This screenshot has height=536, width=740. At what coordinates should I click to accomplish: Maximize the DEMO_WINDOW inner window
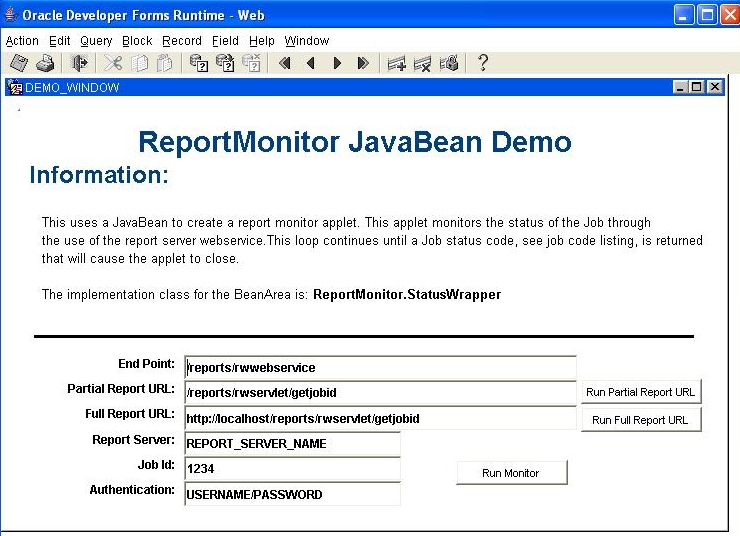pyautogui.click(x=697, y=87)
